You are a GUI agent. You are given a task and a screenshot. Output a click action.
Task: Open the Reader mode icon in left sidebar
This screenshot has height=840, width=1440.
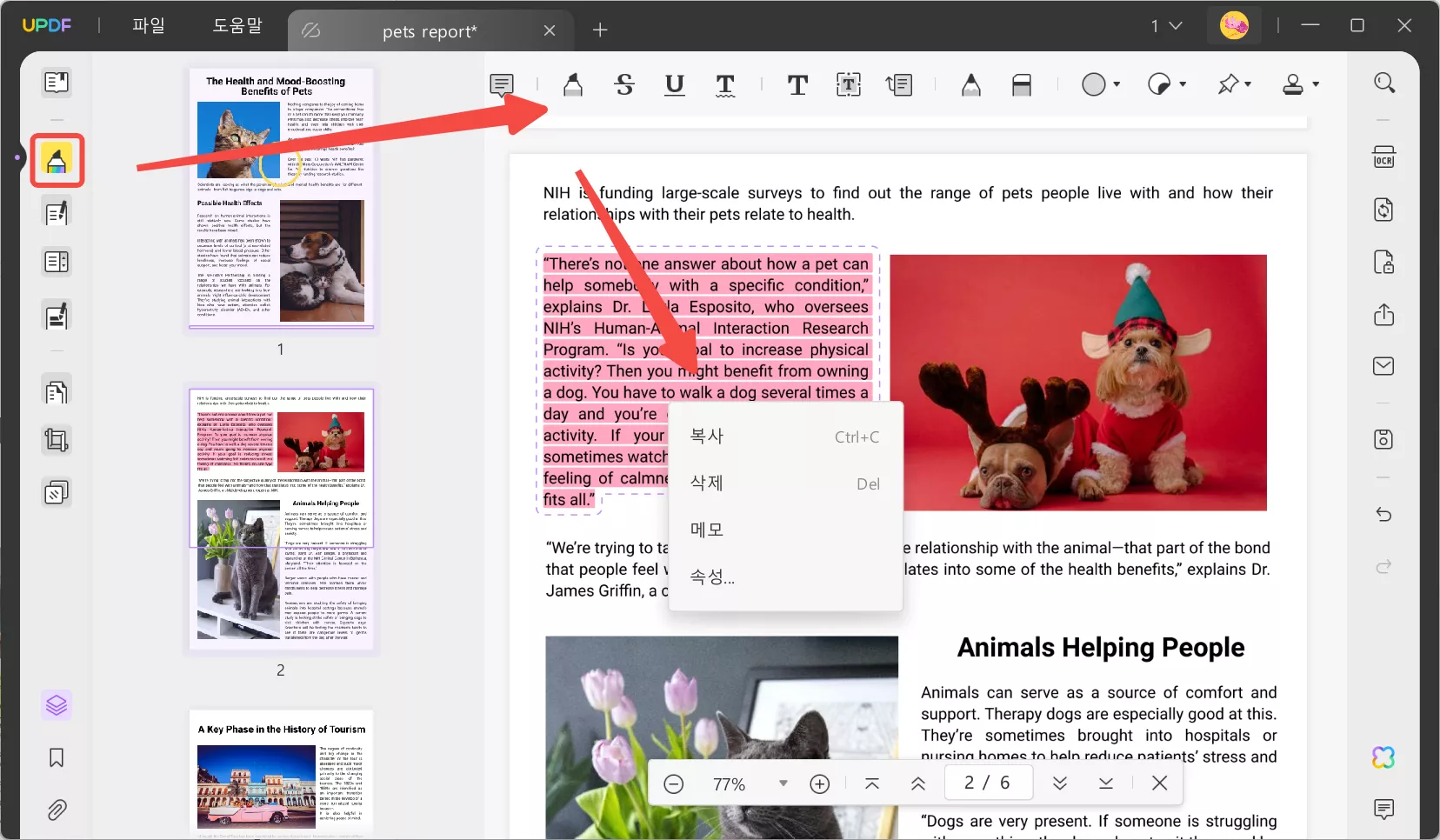[57, 83]
